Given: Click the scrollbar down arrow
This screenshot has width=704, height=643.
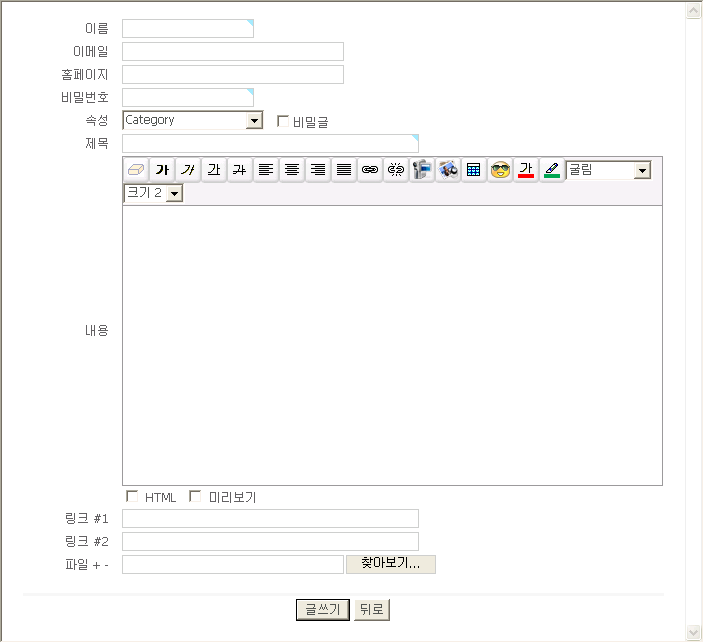Looking at the screenshot, I should tap(694, 632).
